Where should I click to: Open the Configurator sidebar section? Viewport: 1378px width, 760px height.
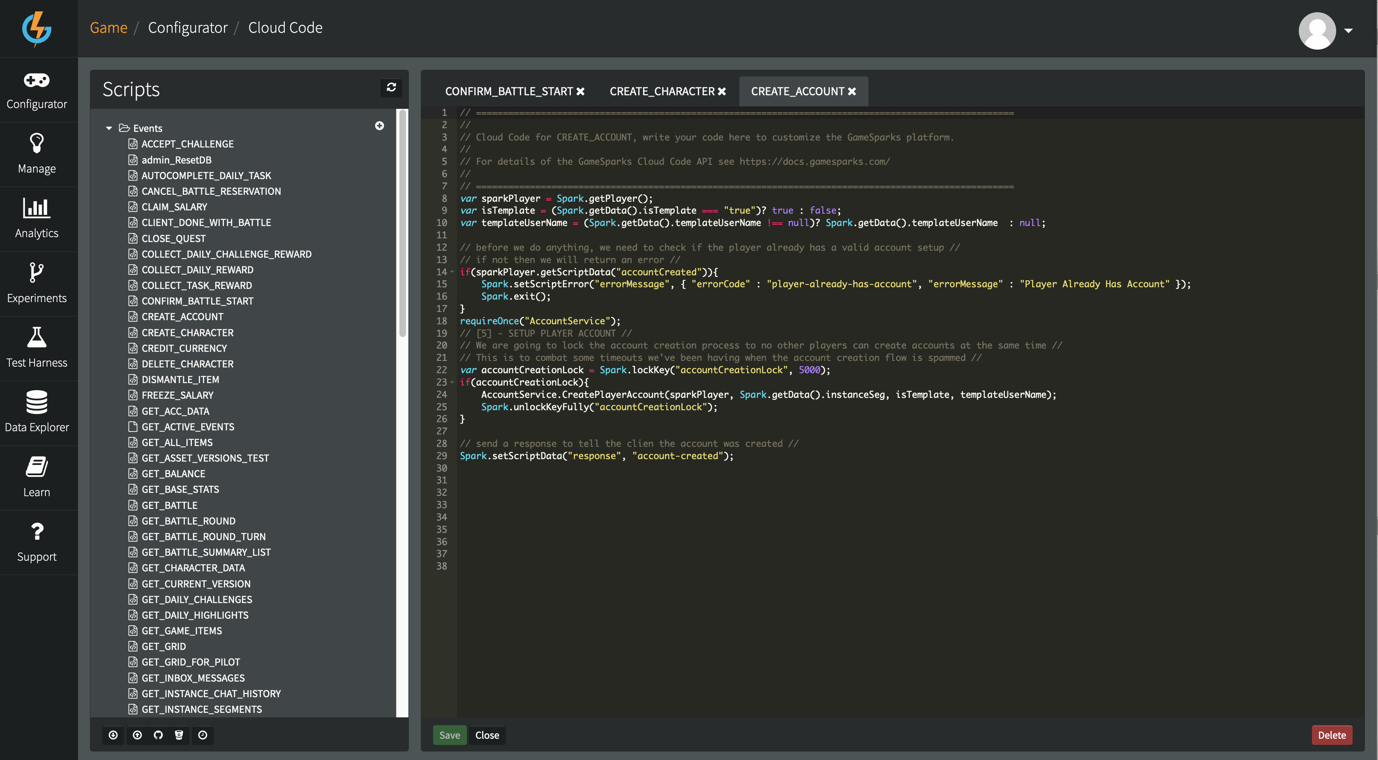click(37, 90)
